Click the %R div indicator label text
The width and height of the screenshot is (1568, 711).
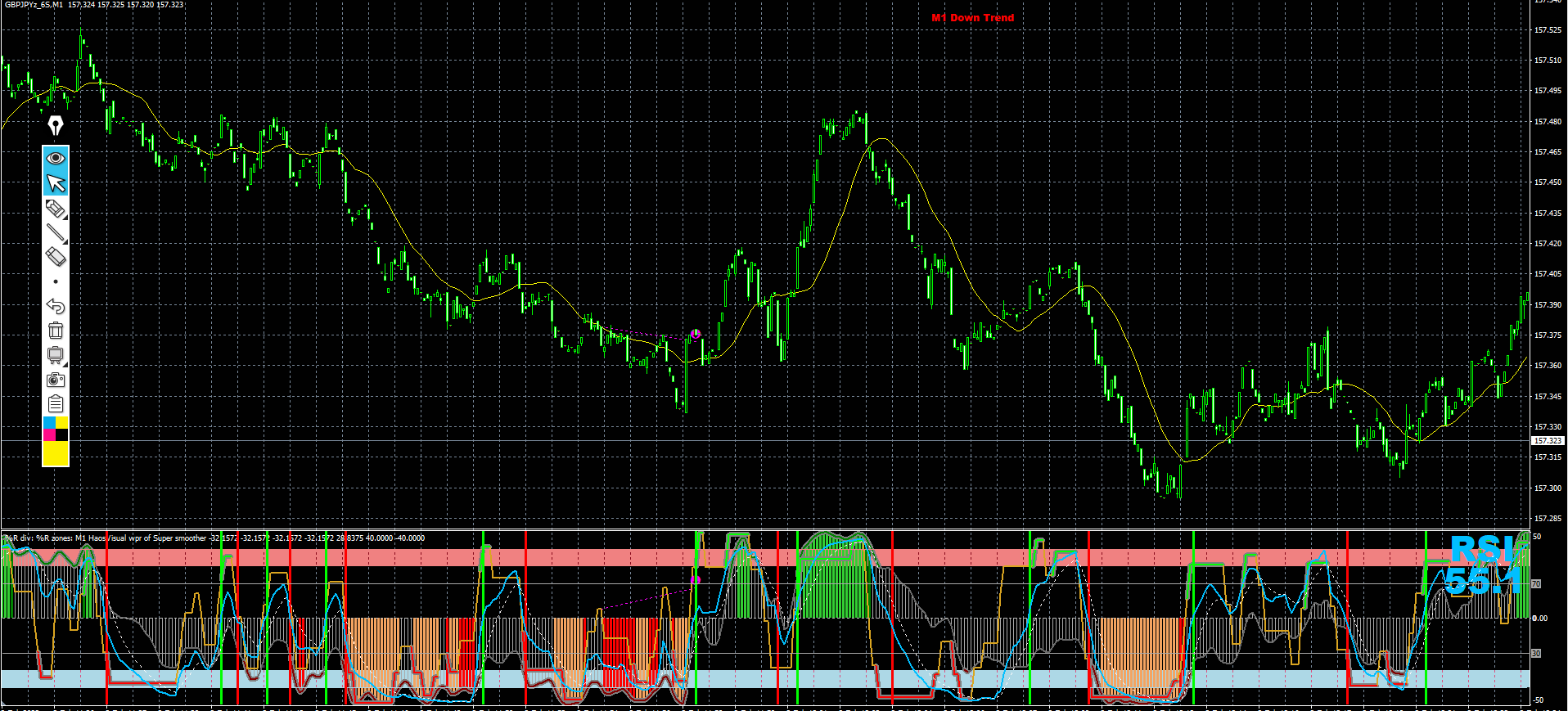pos(215,538)
